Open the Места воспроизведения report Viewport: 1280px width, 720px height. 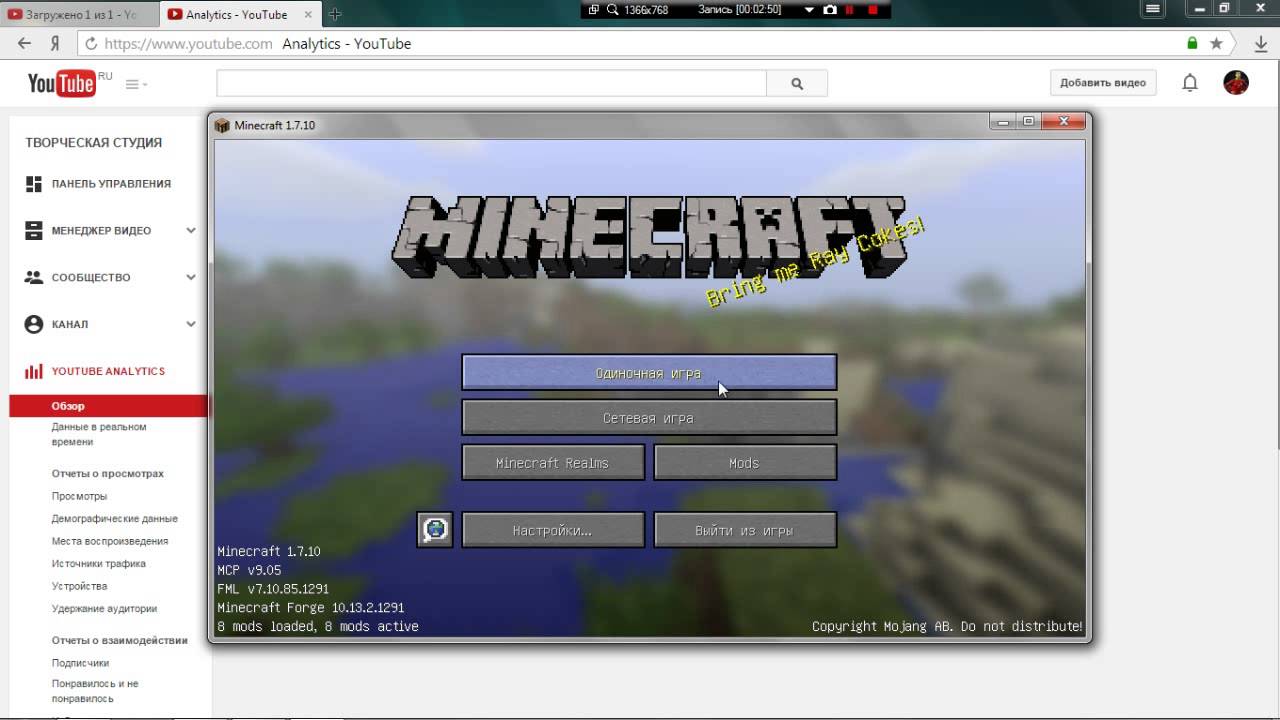110,541
